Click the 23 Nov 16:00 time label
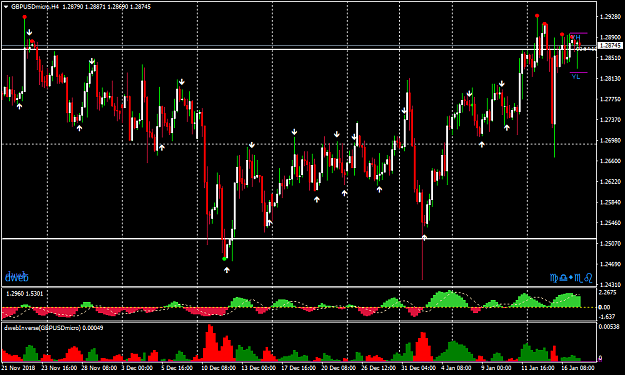Viewport: 625px width, 375px height. click(59, 367)
